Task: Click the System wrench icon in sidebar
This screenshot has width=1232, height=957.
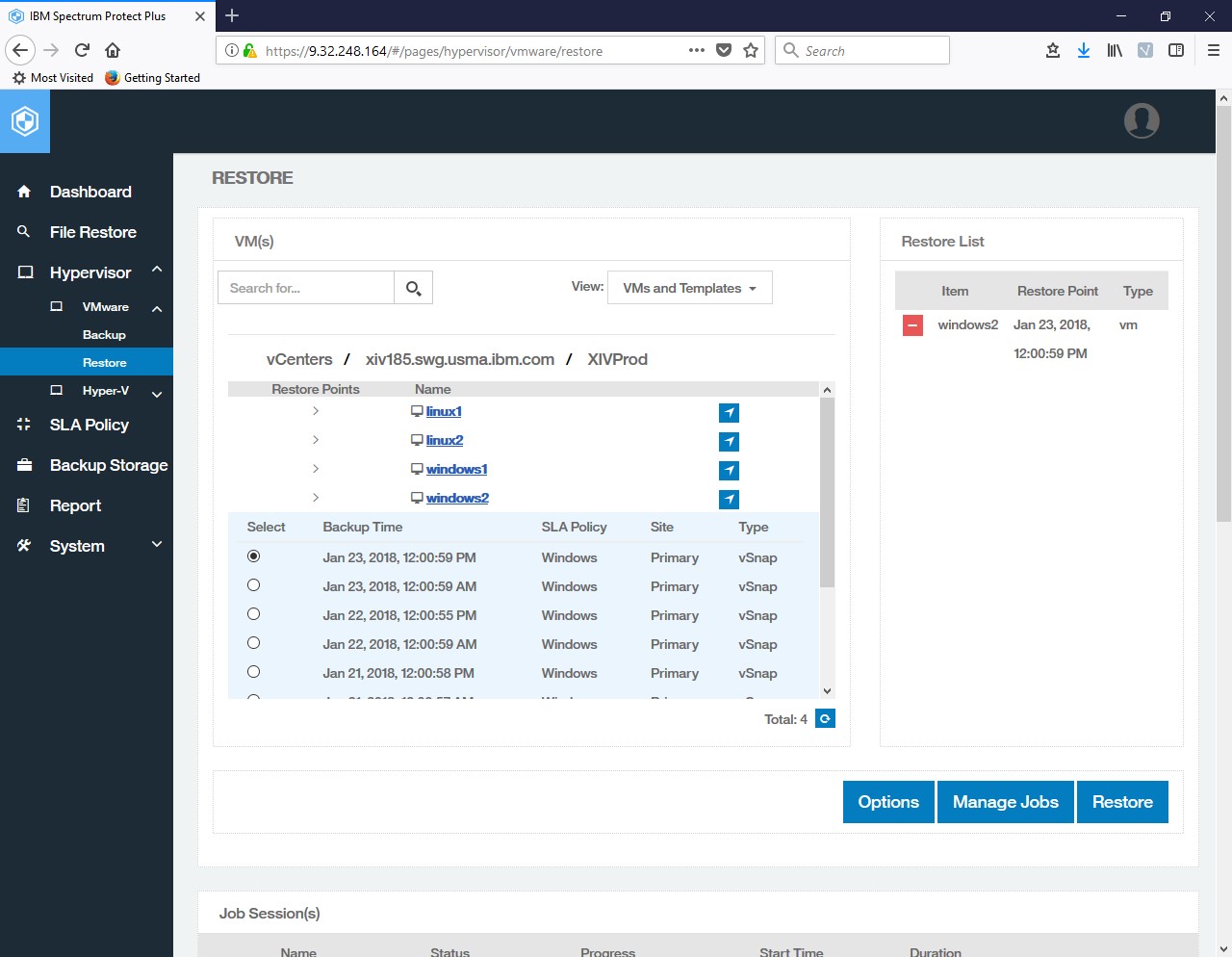Action: (23, 545)
